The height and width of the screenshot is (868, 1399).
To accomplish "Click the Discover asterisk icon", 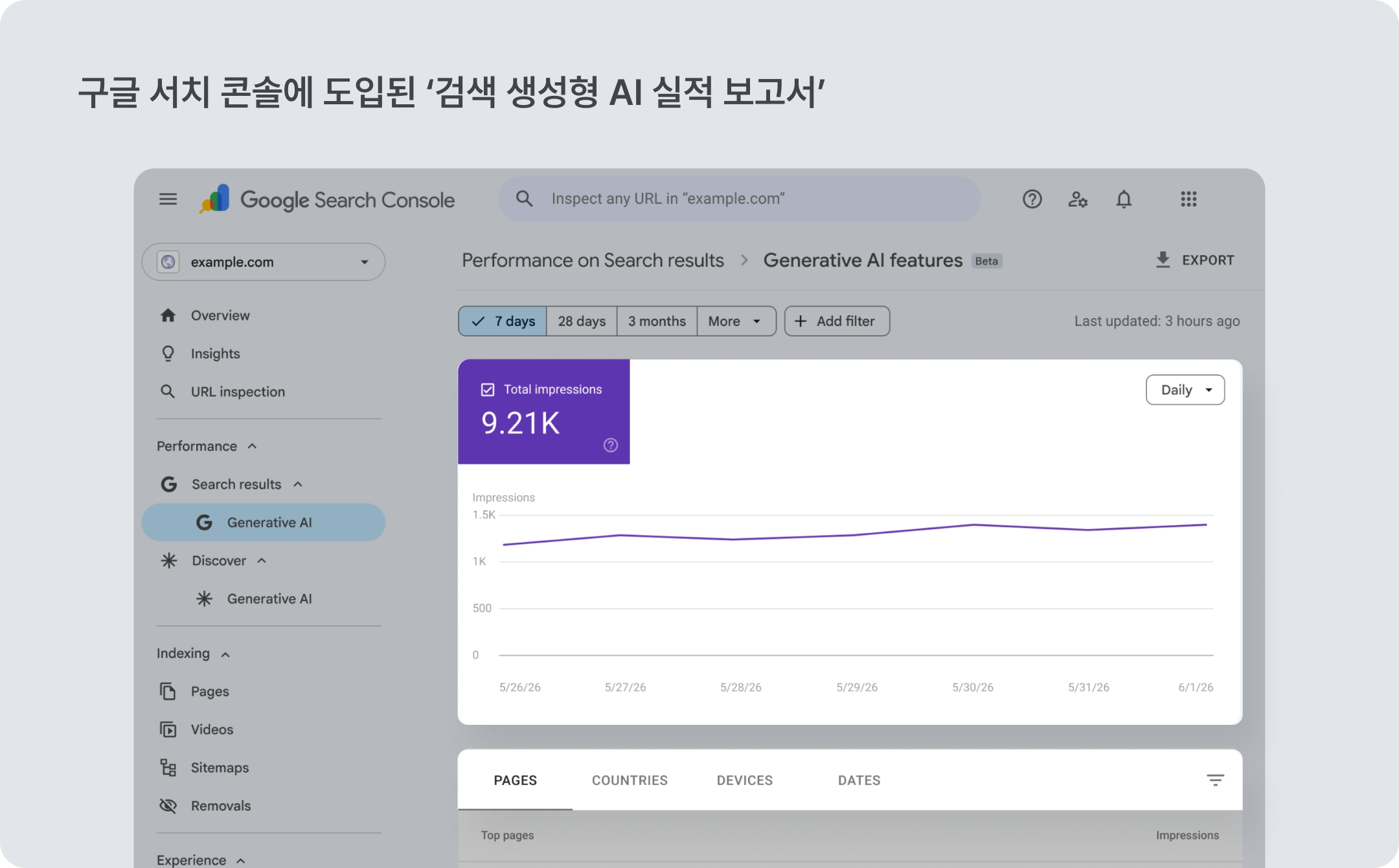I will point(169,560).
